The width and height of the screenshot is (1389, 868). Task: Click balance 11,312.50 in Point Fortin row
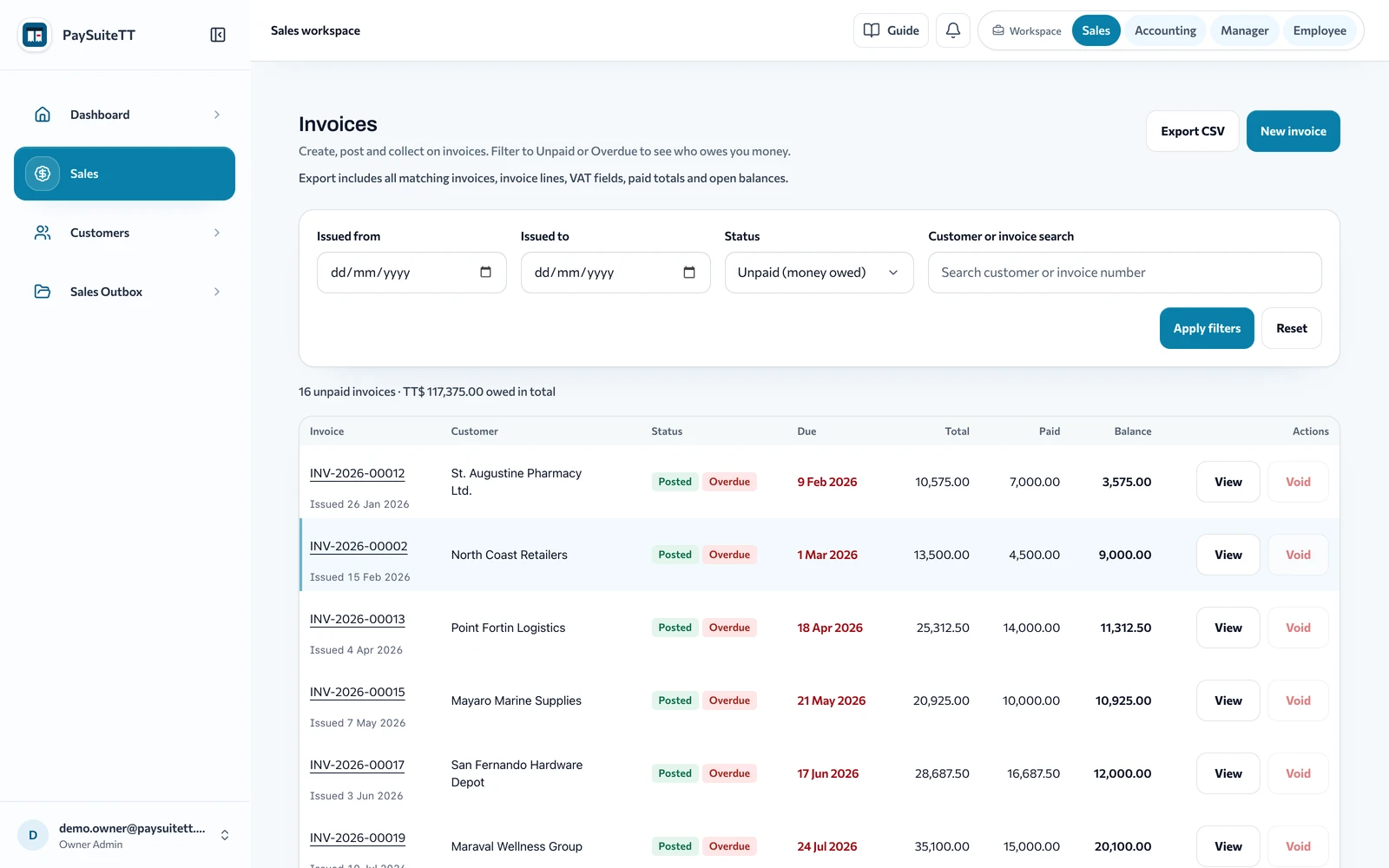pos(1126,628)
